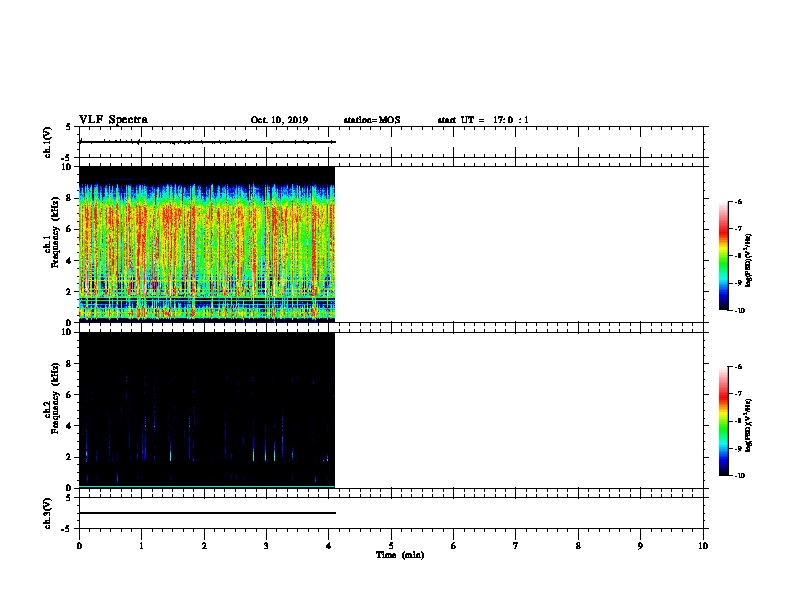The height and width of the screenshot is (612, 792).
Task: Click the 'ch.1(V)' axis label
Action: [x=48, y=142]
